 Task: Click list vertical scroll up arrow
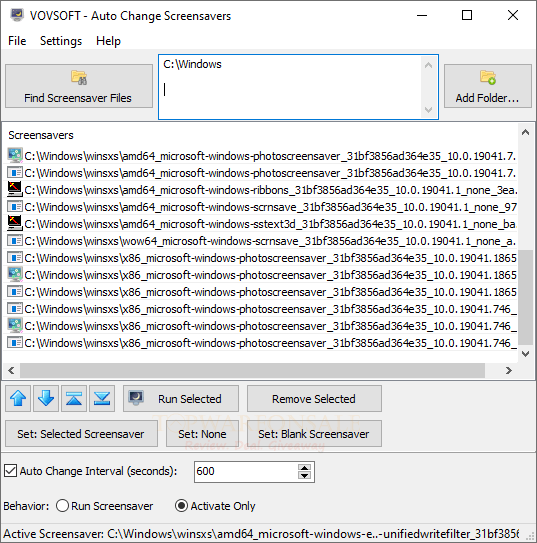tap(526, 132)
